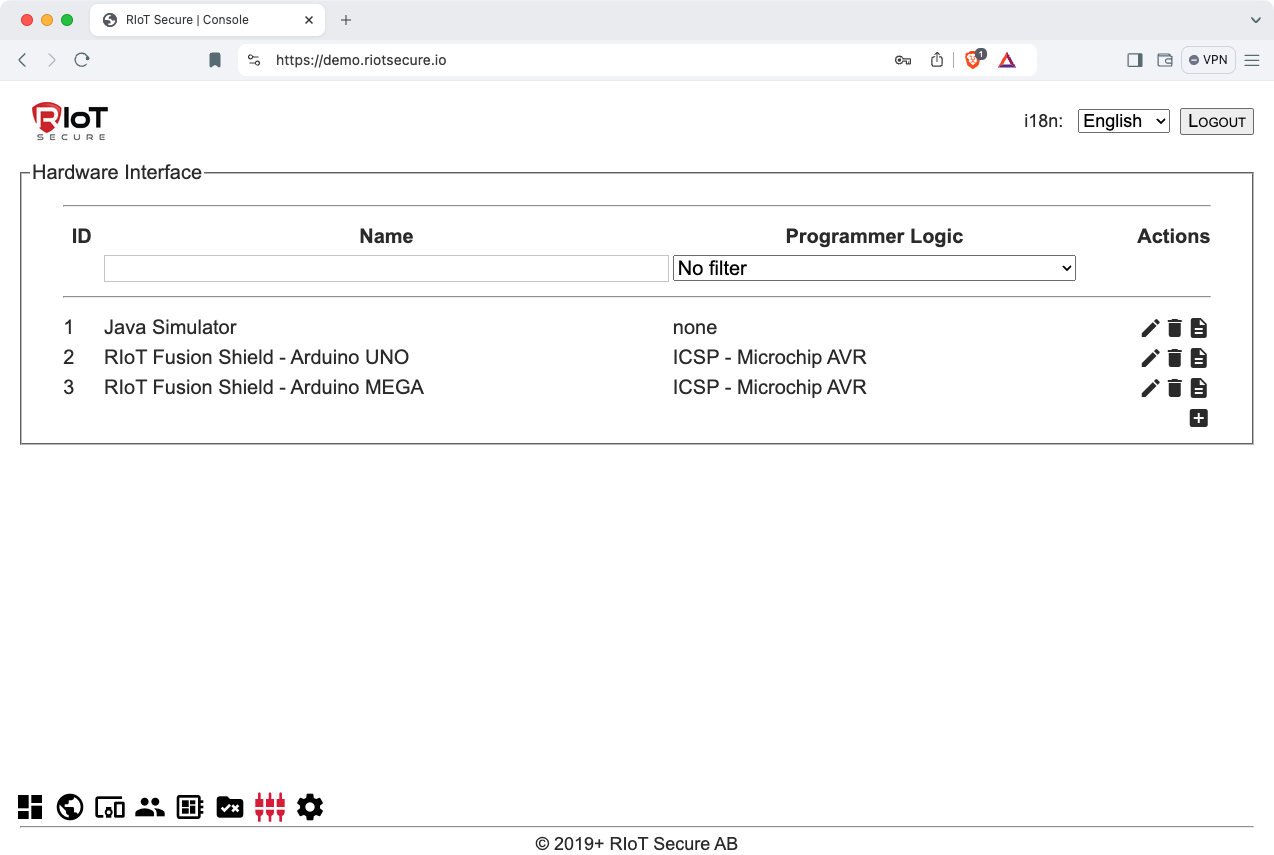Add a new hardware interface with plus icon
The width and height of the screenshot is (1274, 855).
(1199, 418)
